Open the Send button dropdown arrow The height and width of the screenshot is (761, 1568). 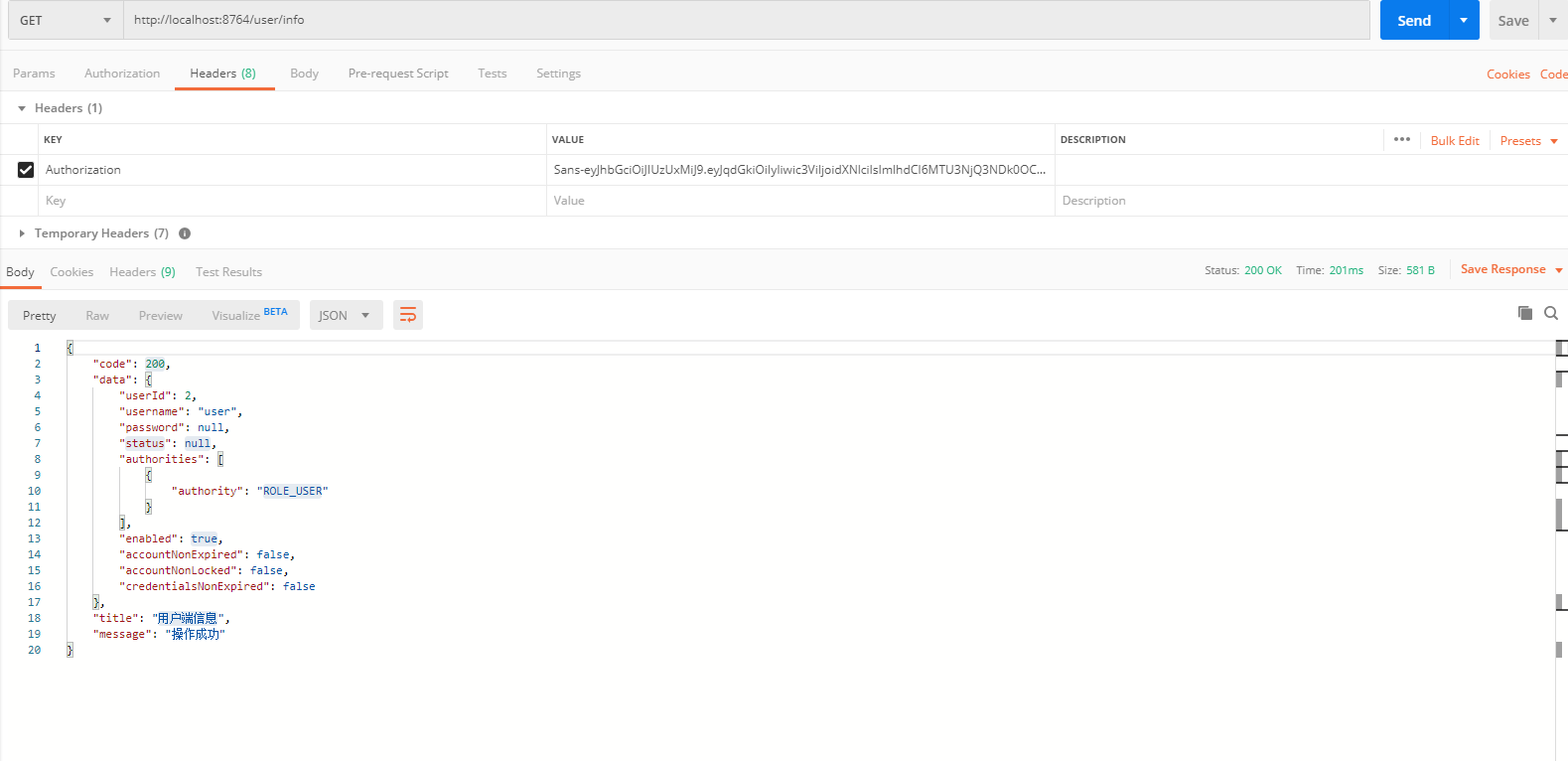[x=1464, y=20]
